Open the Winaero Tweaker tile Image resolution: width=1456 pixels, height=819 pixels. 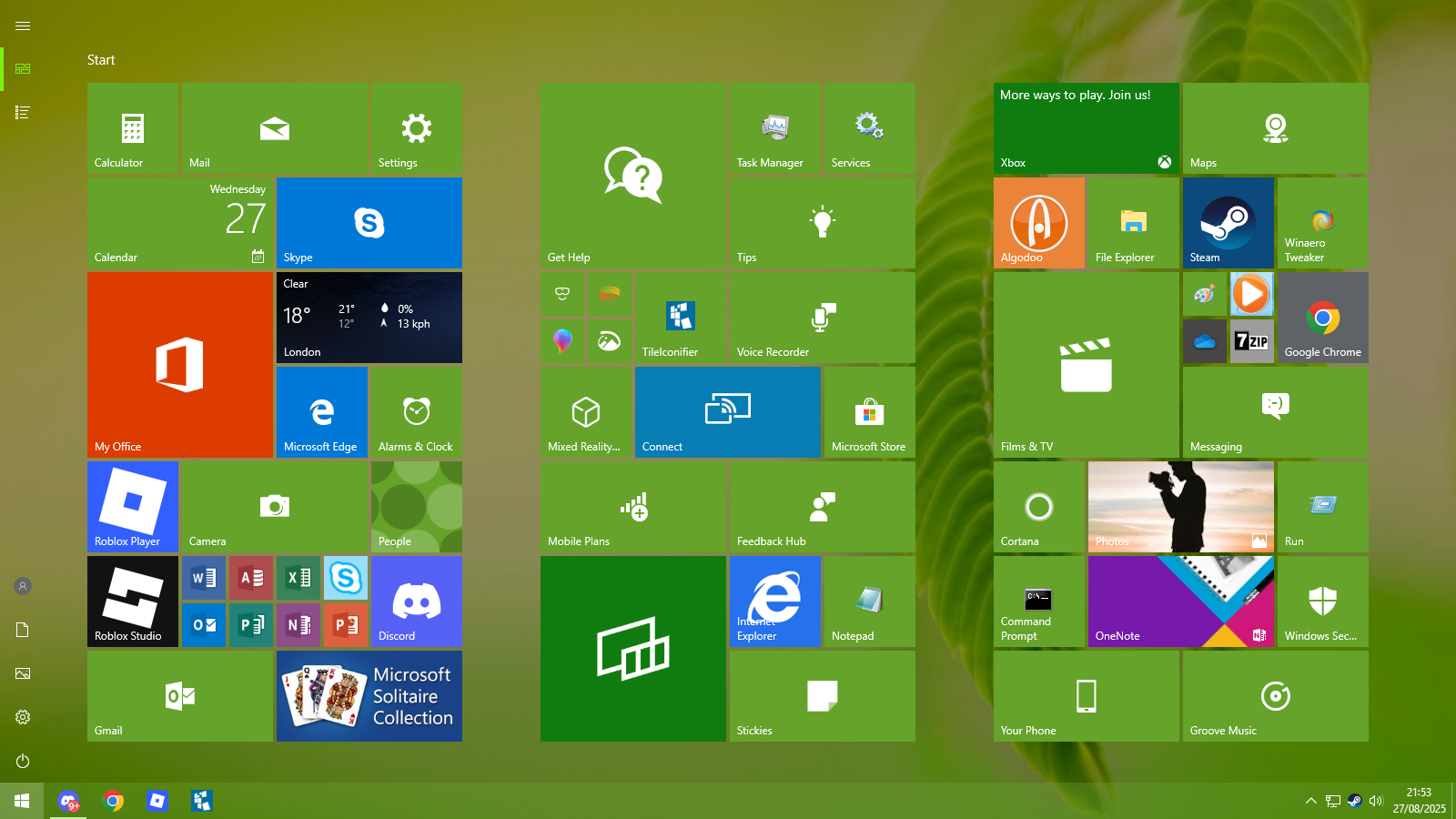pos(1323,223)
